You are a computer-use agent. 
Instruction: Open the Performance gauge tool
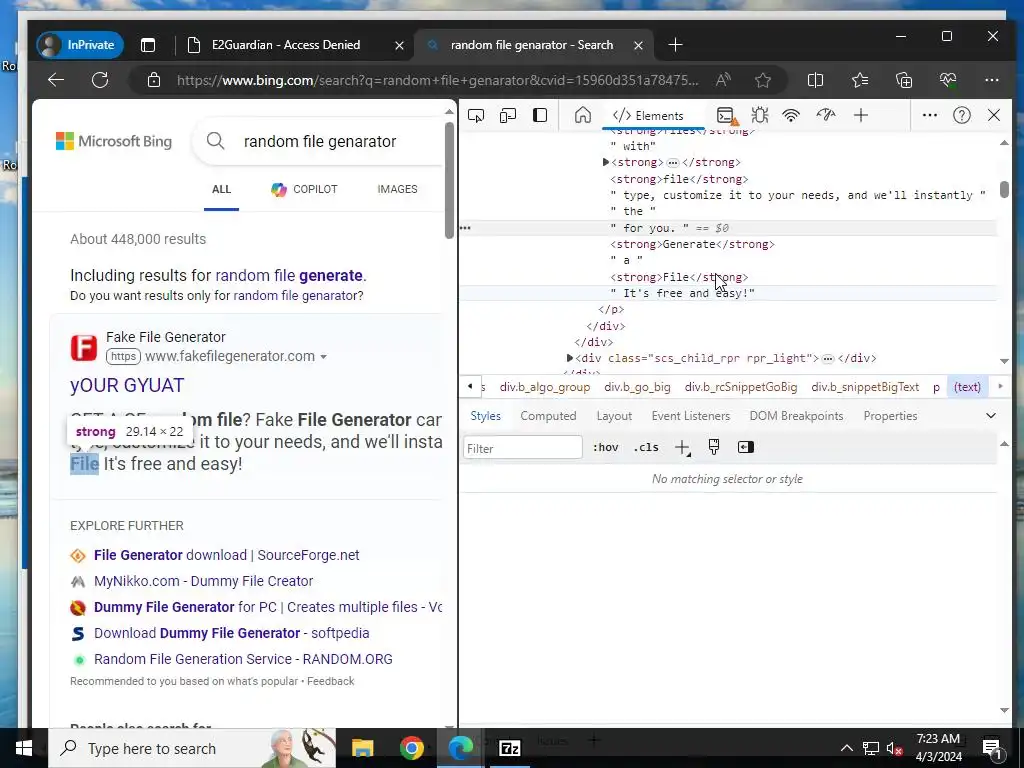click(x=826, y=116)
